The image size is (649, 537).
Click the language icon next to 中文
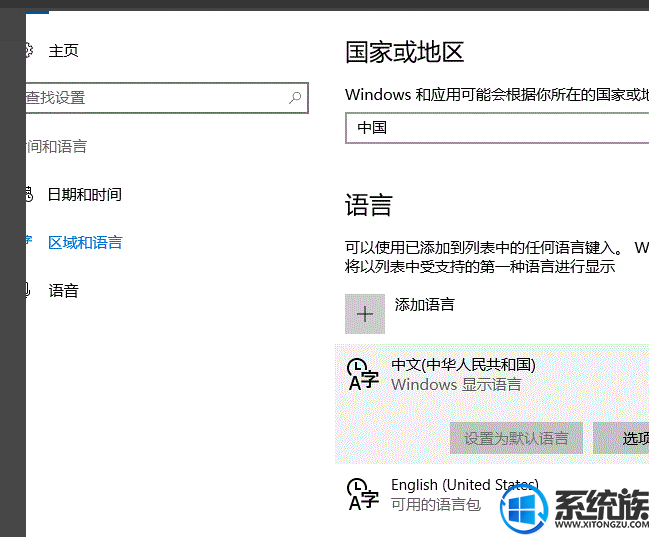point(363,374)
